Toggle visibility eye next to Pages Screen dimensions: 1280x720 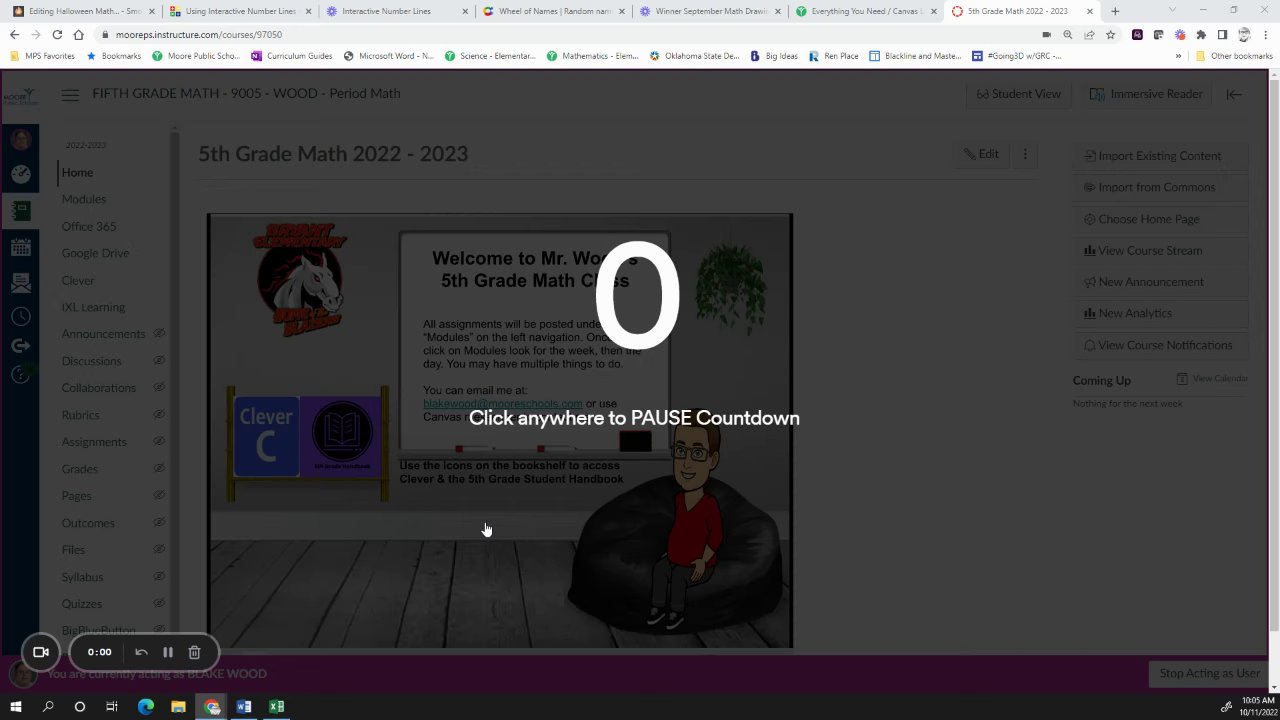[x=159, y=495]
